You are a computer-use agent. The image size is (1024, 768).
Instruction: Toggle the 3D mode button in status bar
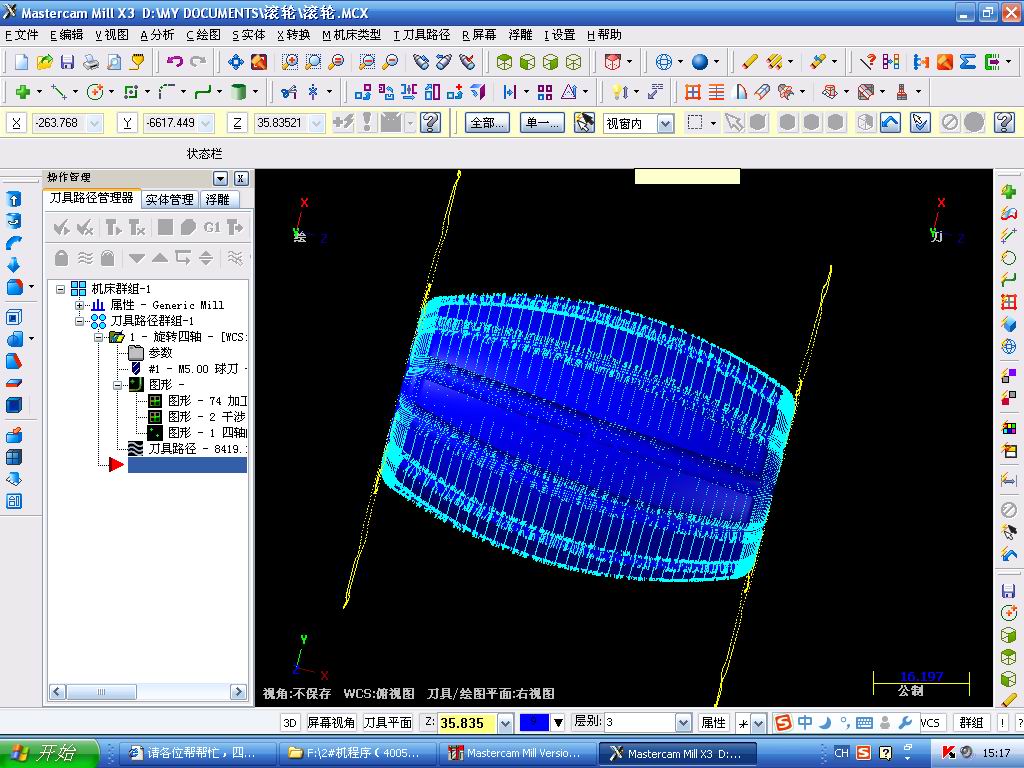290,723
